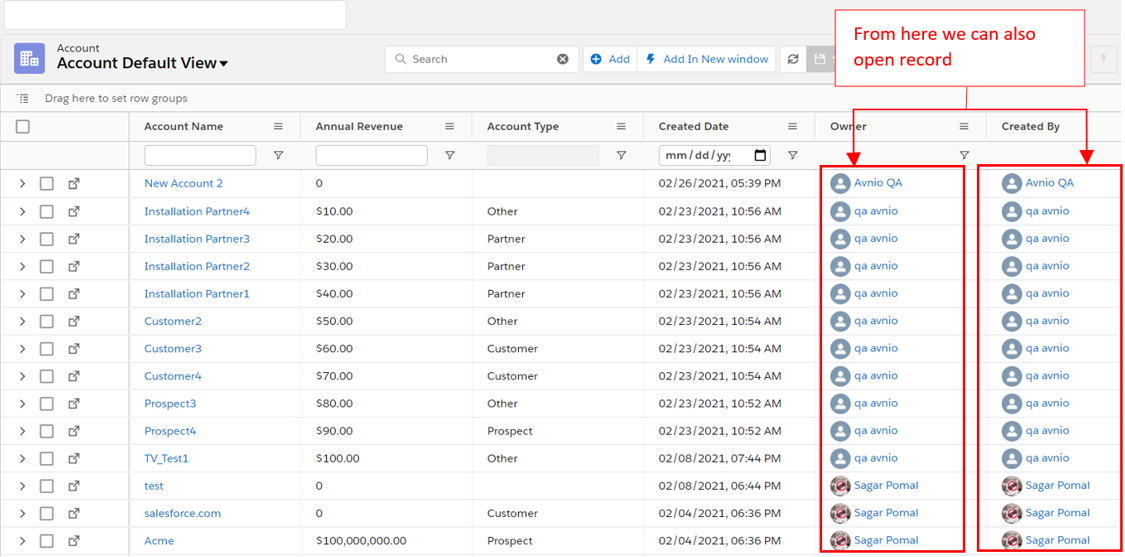Open the salesforce.com account link
The width and height of the screenshot is (1125, 557).
(x=182, y=514)
